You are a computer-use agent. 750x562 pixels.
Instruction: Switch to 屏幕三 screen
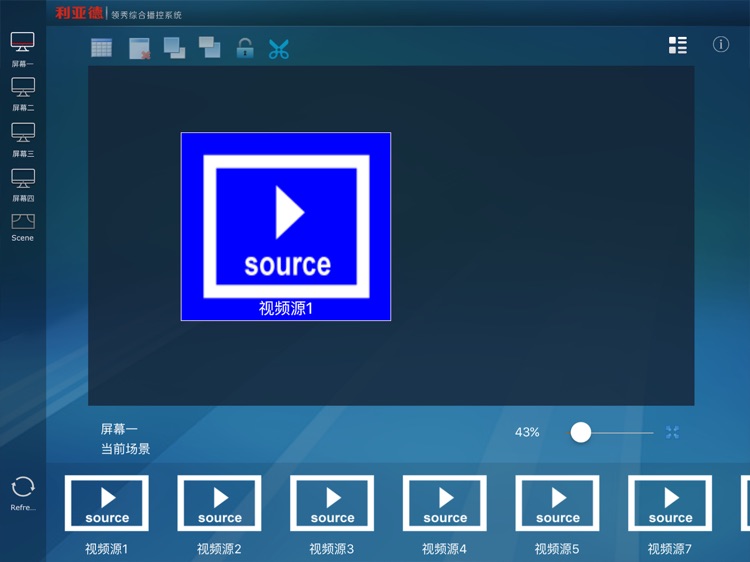[22, 139]
